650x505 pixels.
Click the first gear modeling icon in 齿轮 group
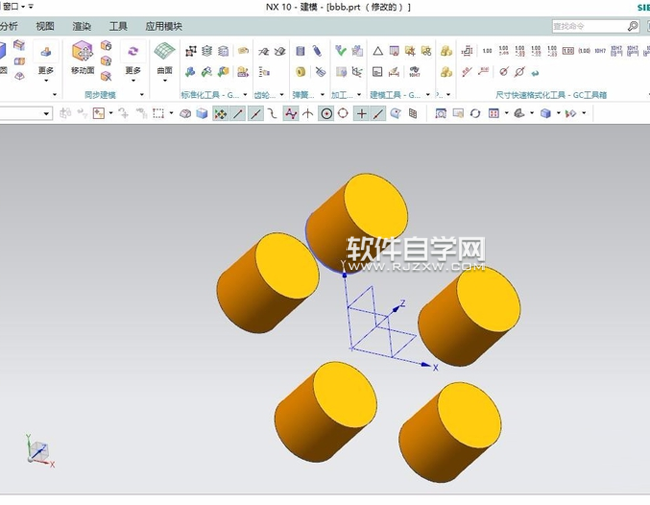click(264, 51)
